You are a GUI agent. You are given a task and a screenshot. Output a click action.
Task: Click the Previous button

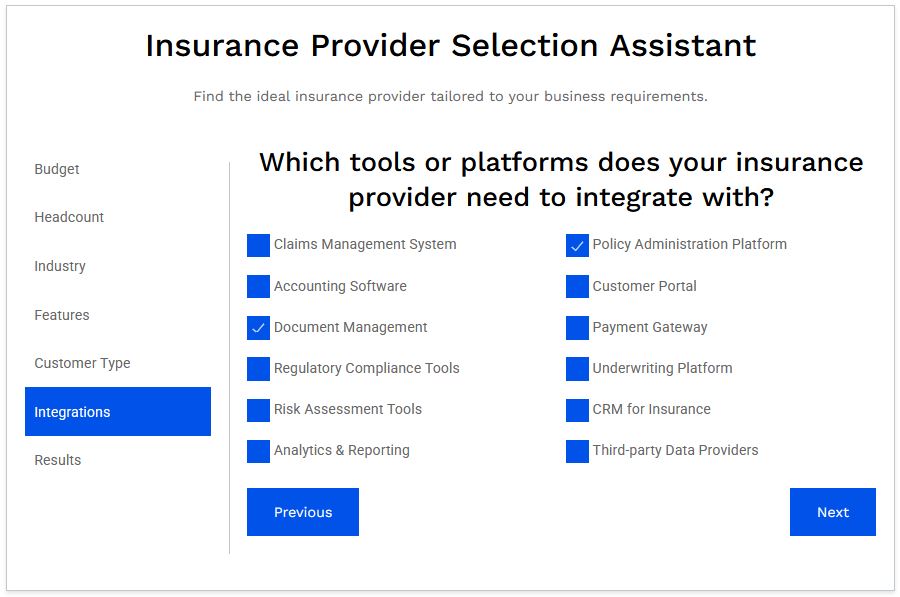tap(303, 512)
